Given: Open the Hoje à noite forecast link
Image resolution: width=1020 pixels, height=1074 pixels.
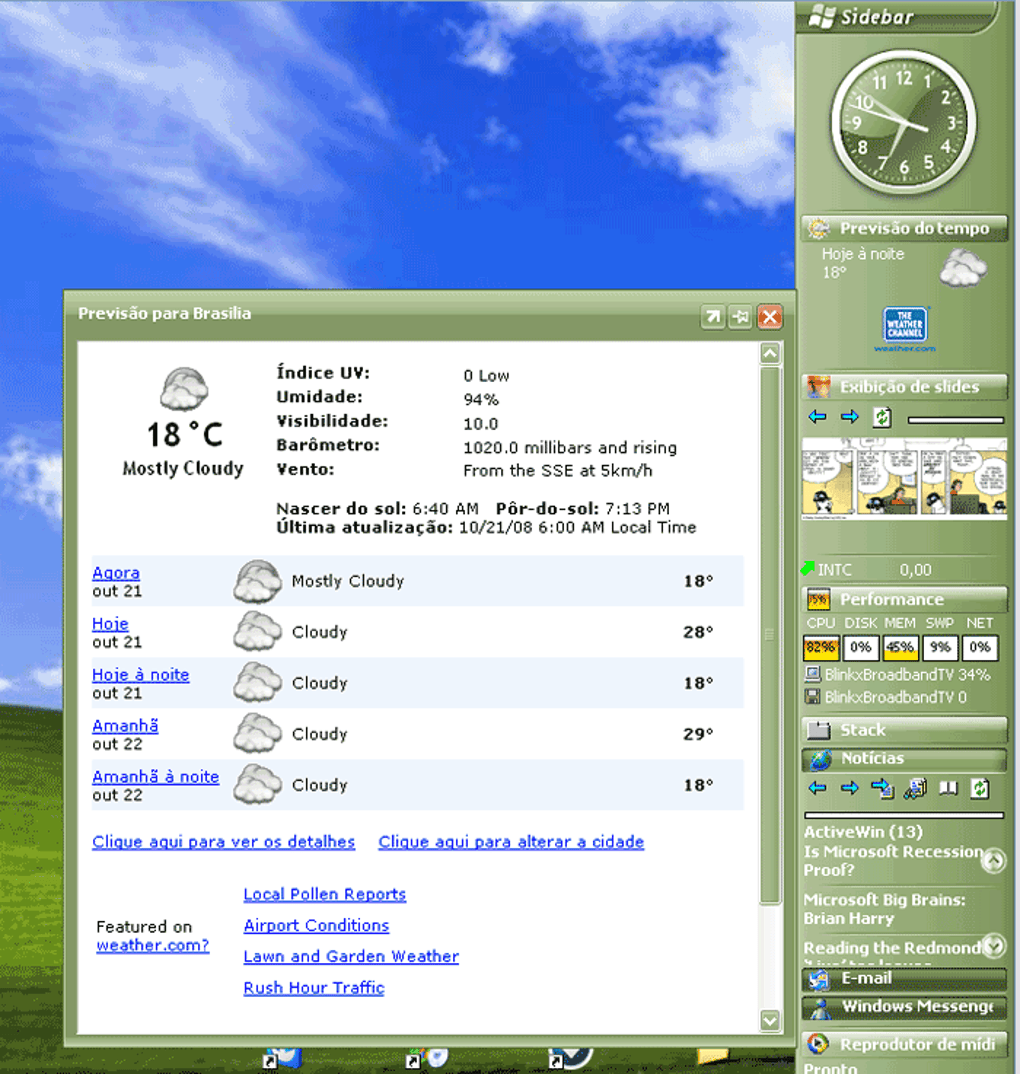Looking at the screenshot, I should click(140, 675).
